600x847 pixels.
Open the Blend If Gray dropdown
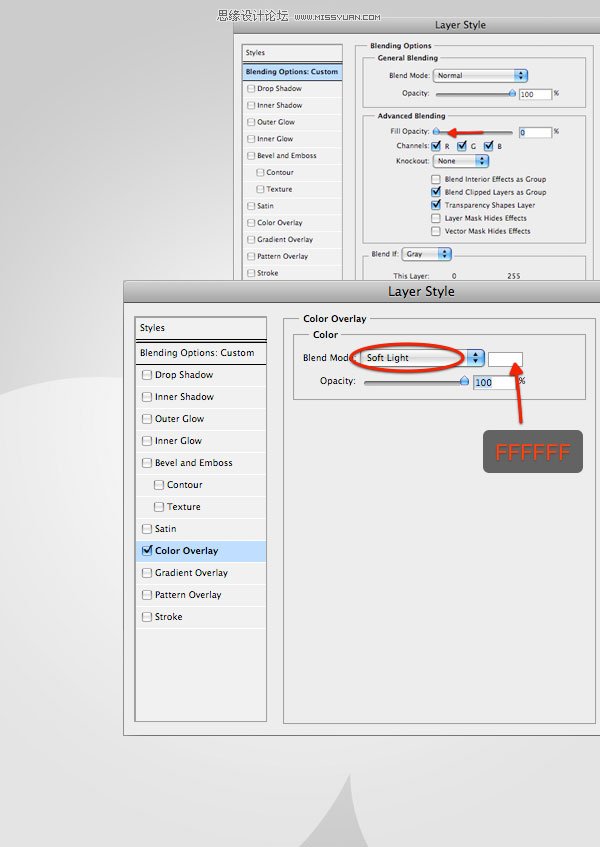point(427,254)
